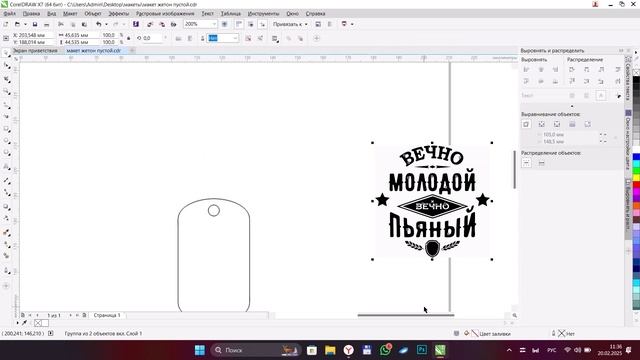Select the Color Eyedropper tool
This screenshot has height=360, width=640.
[6, 232]
